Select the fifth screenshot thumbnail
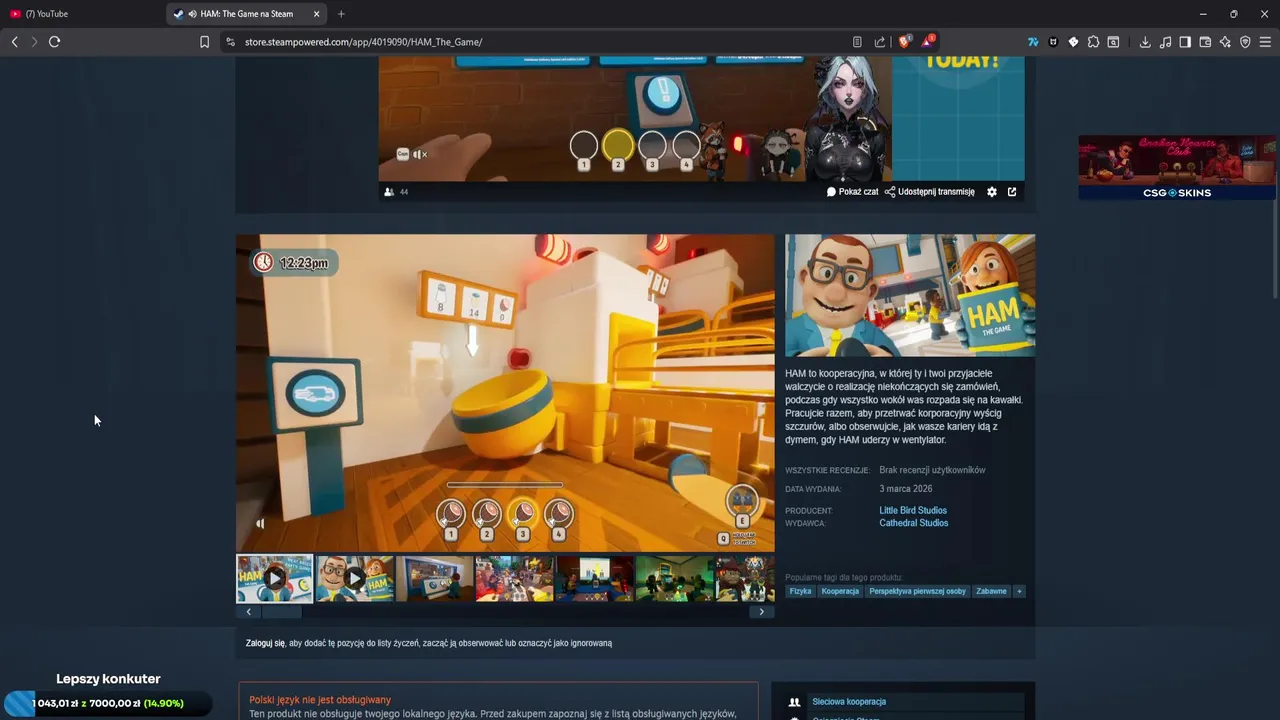Viewport: 1280px width, 720px height. coord(595,578)
